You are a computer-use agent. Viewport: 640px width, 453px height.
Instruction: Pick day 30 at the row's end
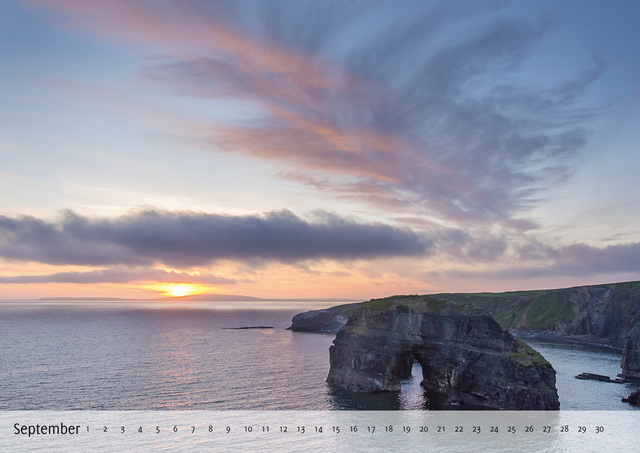click(x=599, y=429)
